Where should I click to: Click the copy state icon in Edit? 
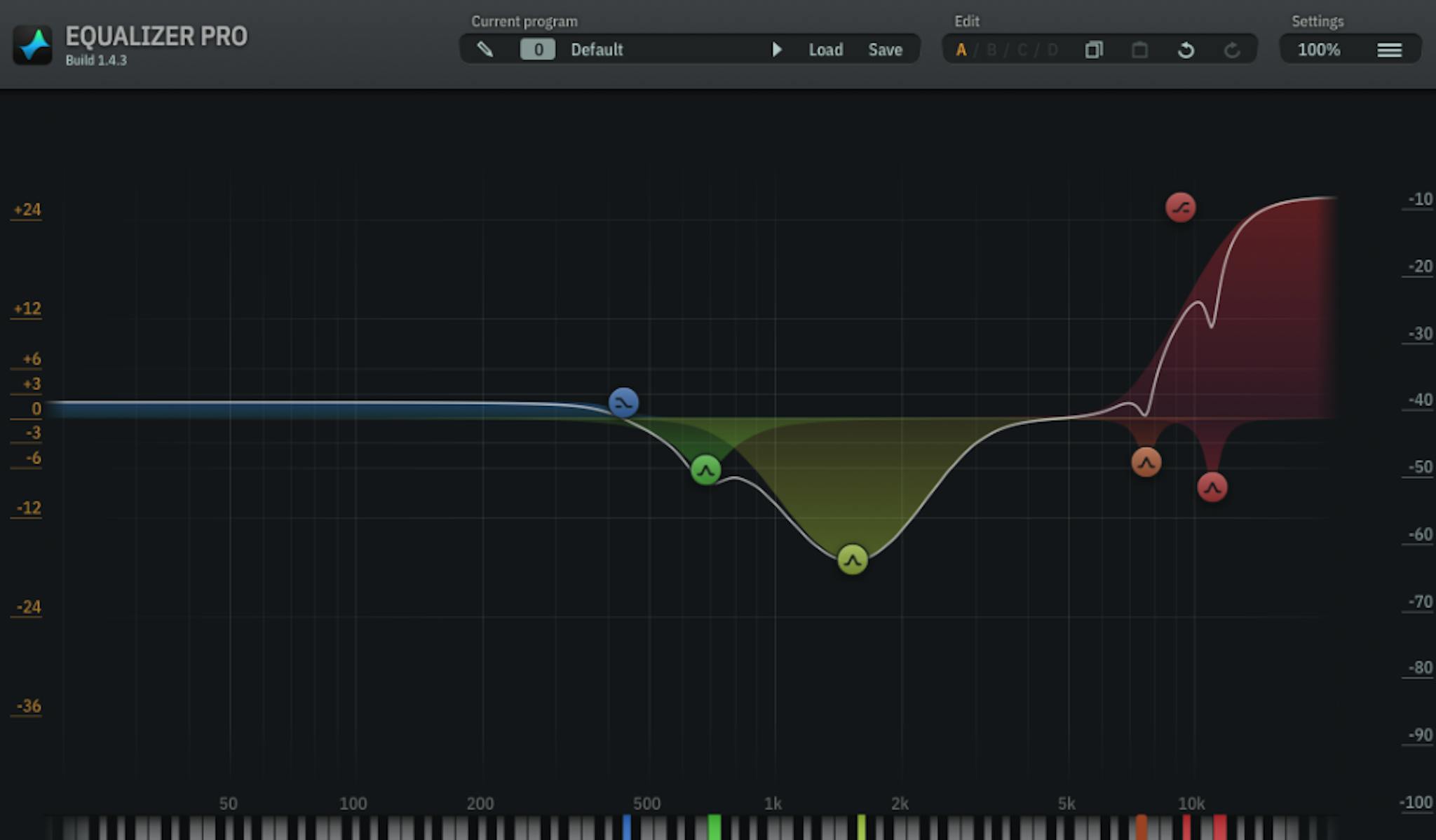pos(1094,50)
